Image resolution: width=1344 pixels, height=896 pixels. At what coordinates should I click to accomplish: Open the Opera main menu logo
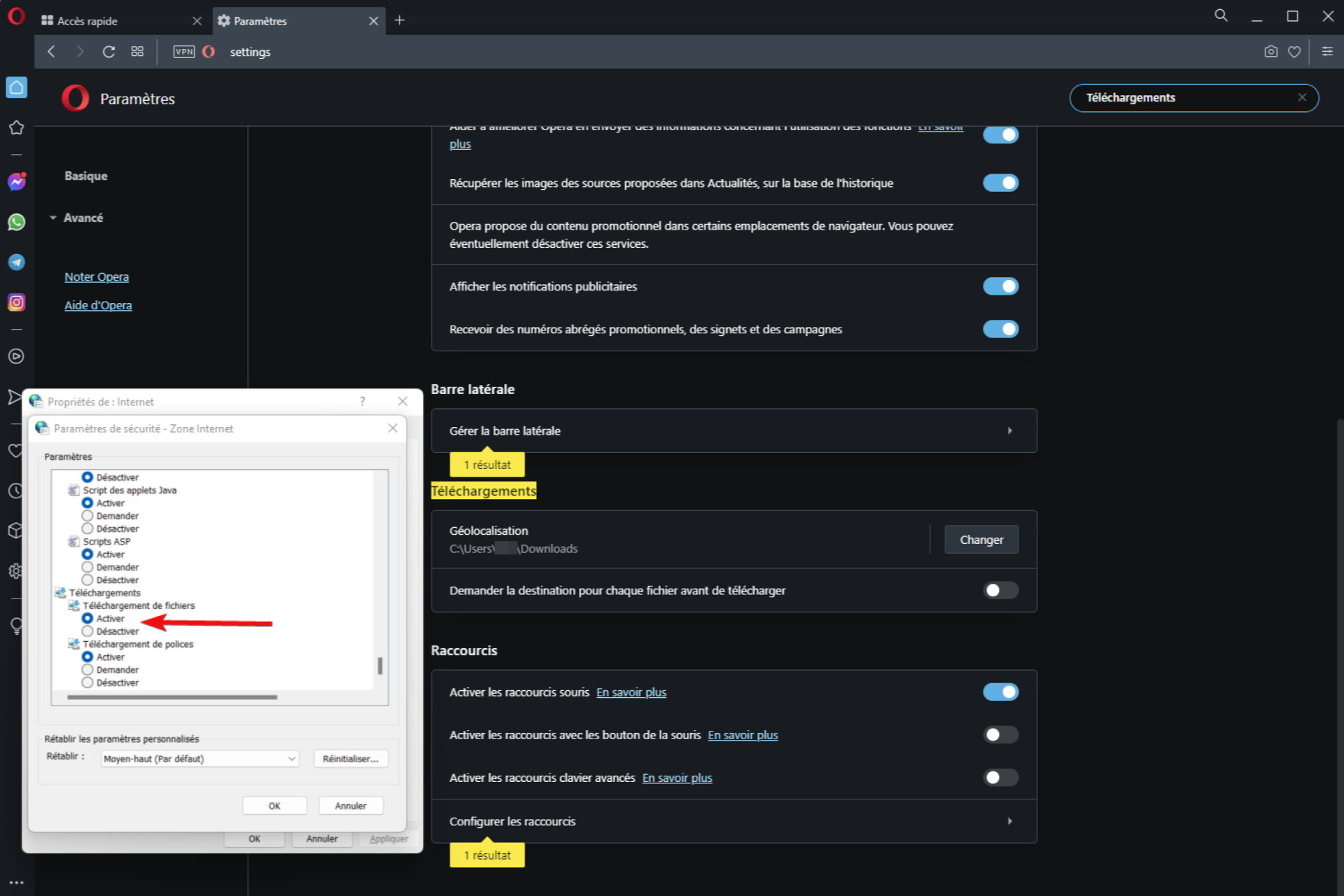coord(16,16)
